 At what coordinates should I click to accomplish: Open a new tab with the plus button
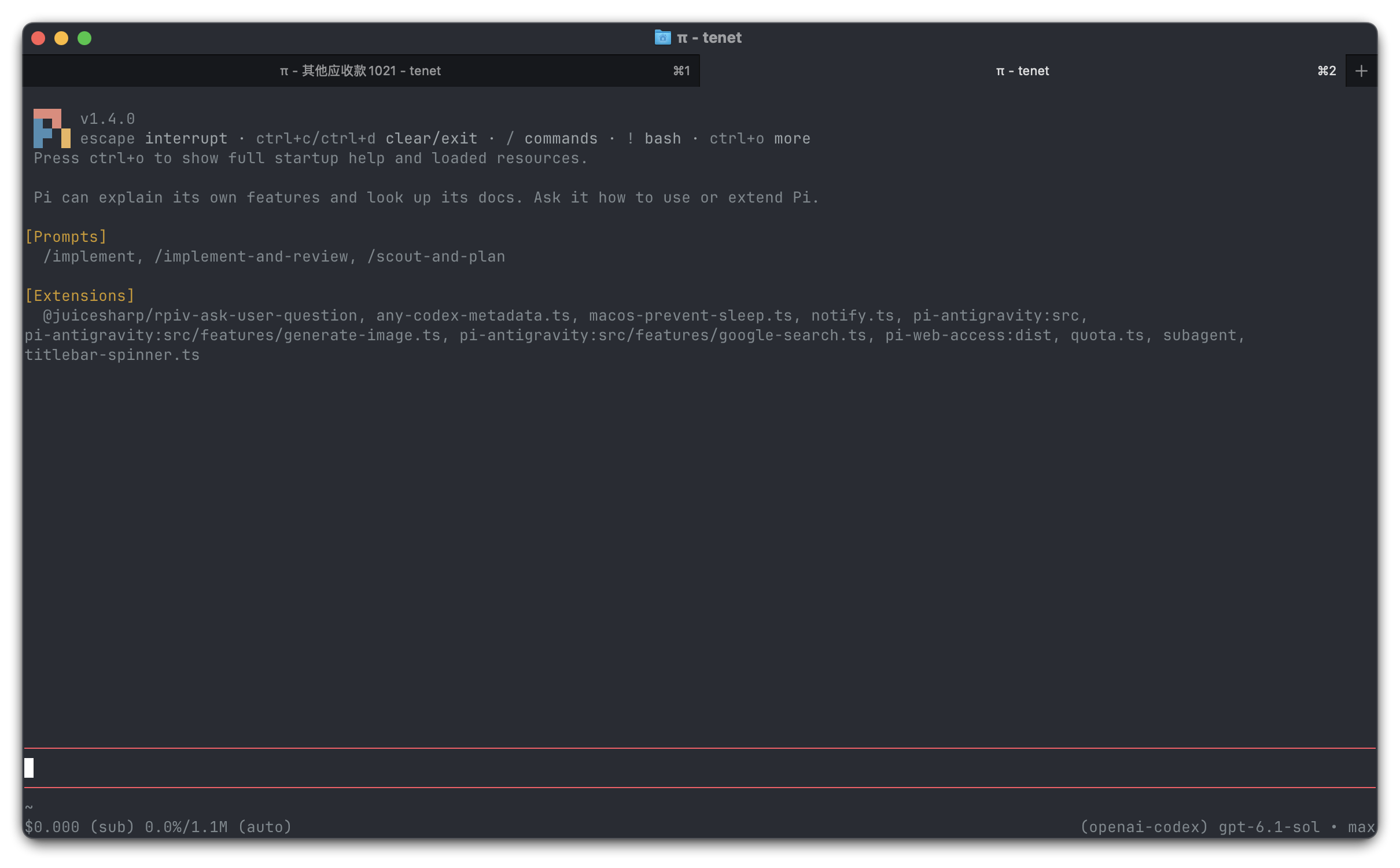pyautogui.click(x=1361, y=71)
